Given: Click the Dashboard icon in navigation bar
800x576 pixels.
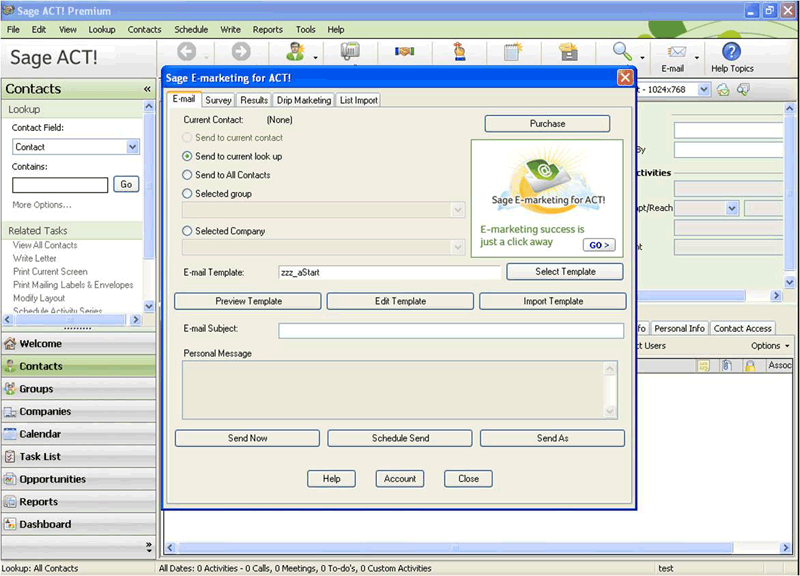Looking at the screenshot, I should 10,524.
